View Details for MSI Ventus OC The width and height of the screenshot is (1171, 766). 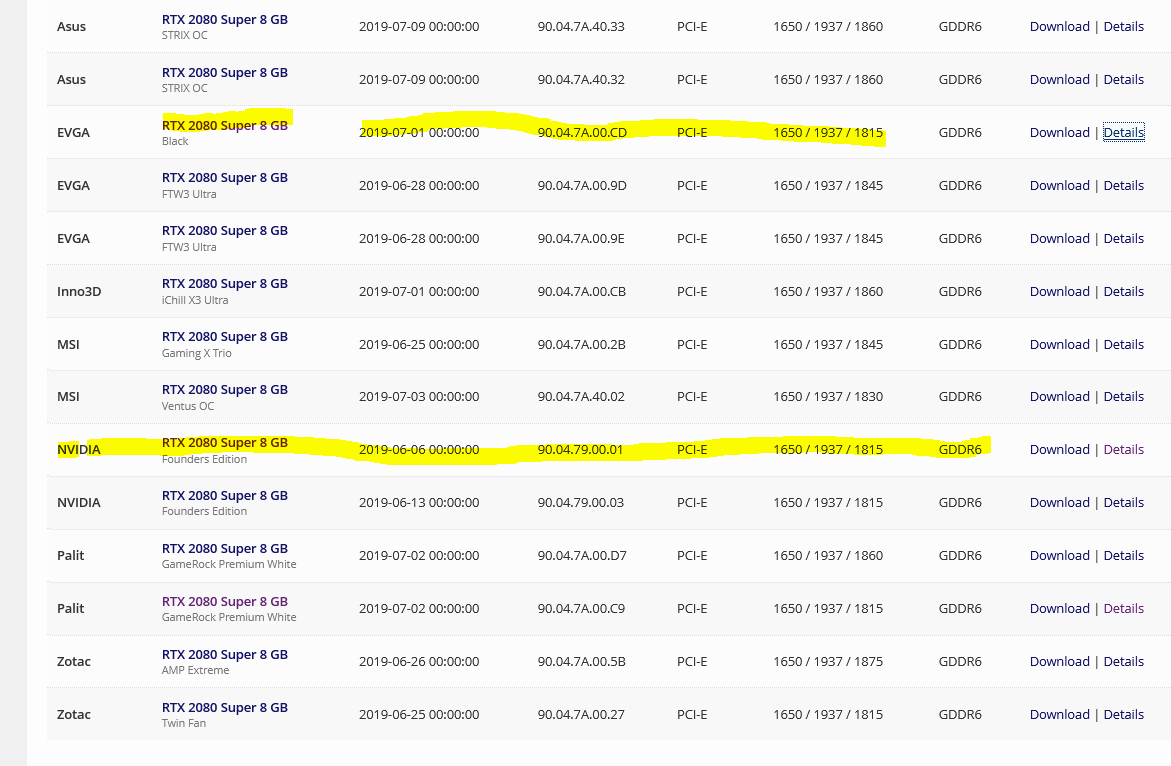pos(1123,397)
